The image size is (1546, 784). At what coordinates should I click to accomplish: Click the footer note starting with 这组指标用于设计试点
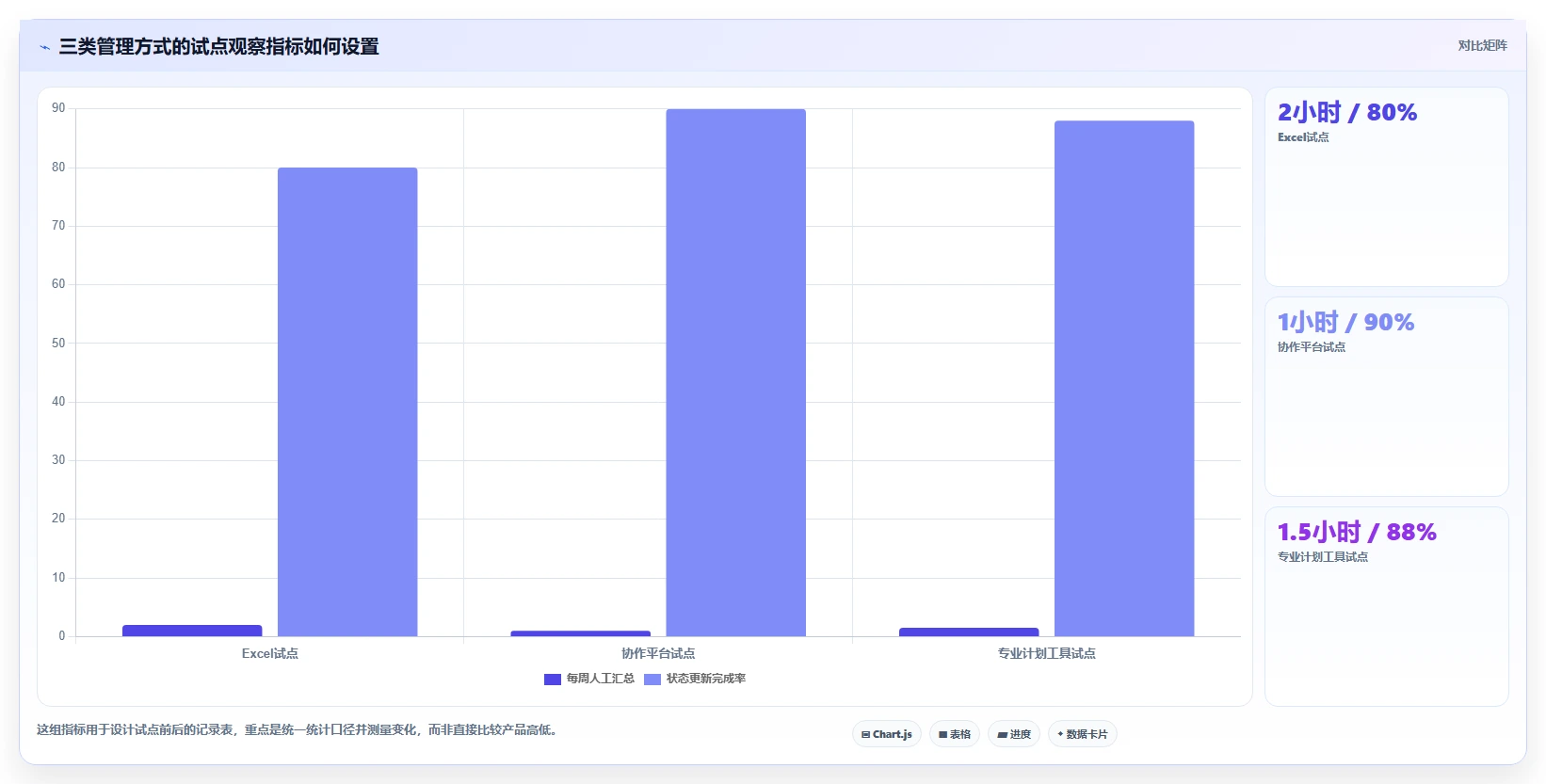[298, 729]
